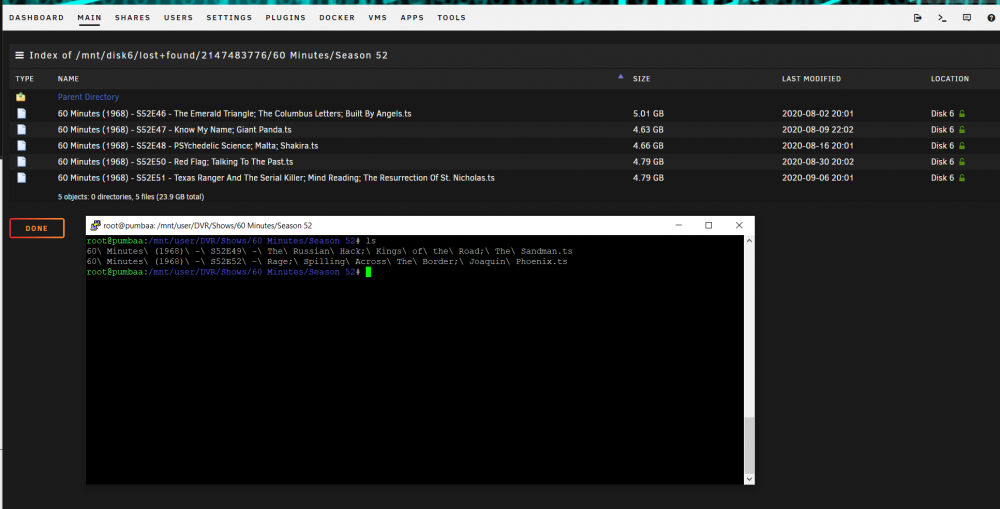Sort by the Type column header
Viewport: 1000px width, 509px height.
25,79
